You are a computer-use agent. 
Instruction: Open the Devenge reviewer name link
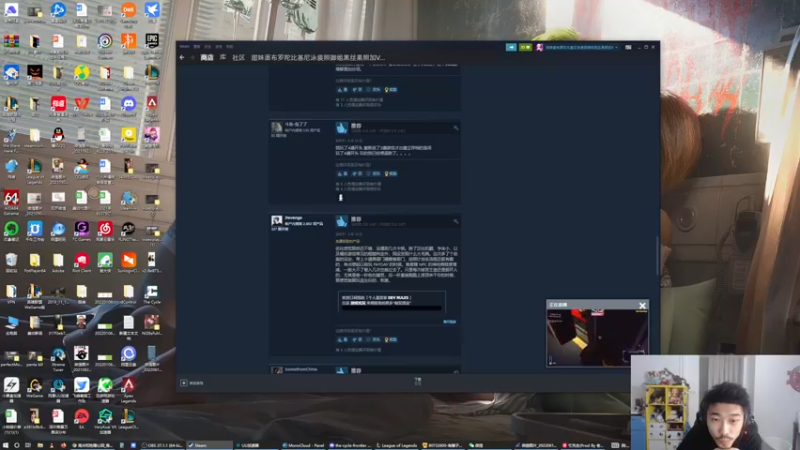[293, 218]
